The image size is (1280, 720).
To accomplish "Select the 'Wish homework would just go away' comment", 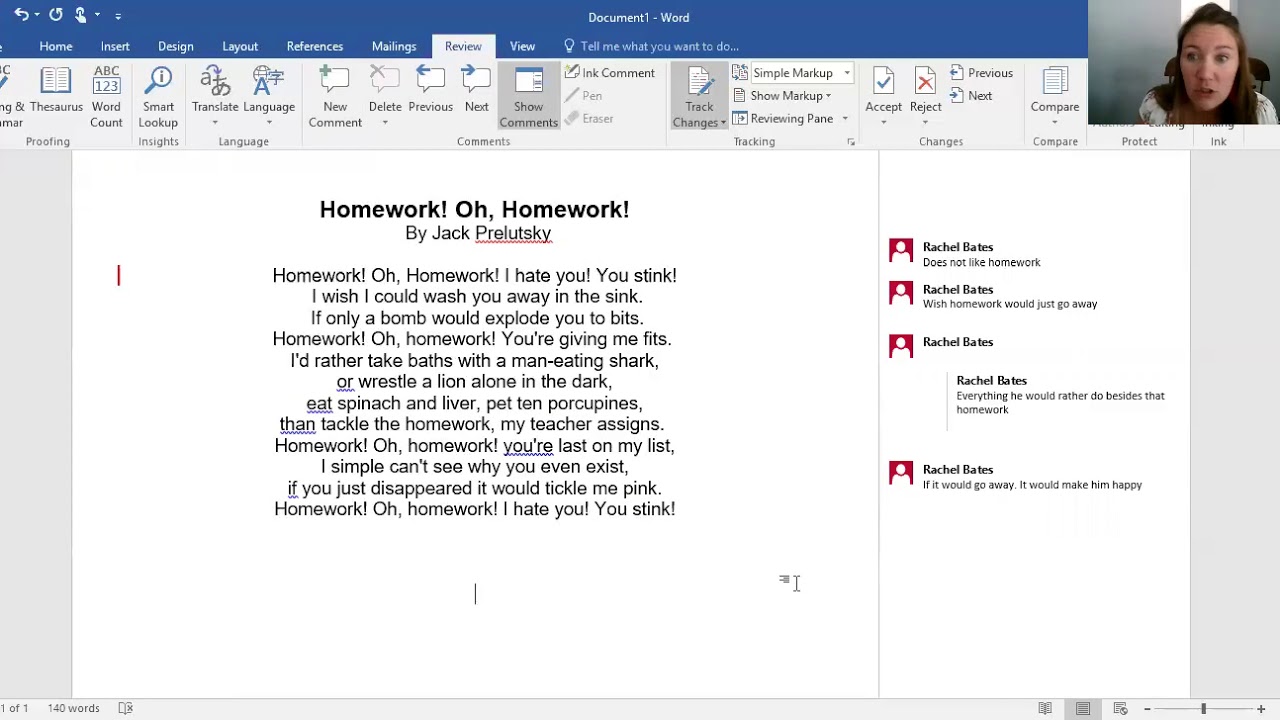I will pyautogui.click(x=1010, y=304).
